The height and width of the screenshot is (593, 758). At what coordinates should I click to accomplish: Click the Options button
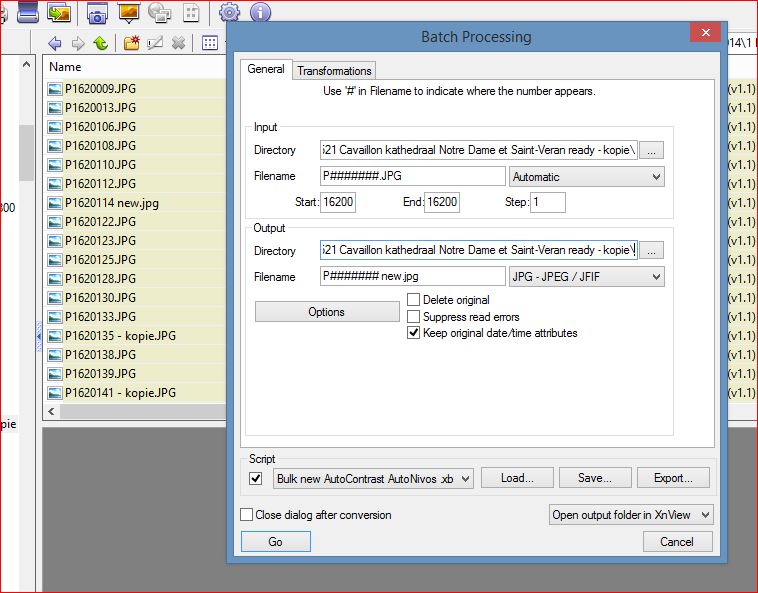[326, 312]
